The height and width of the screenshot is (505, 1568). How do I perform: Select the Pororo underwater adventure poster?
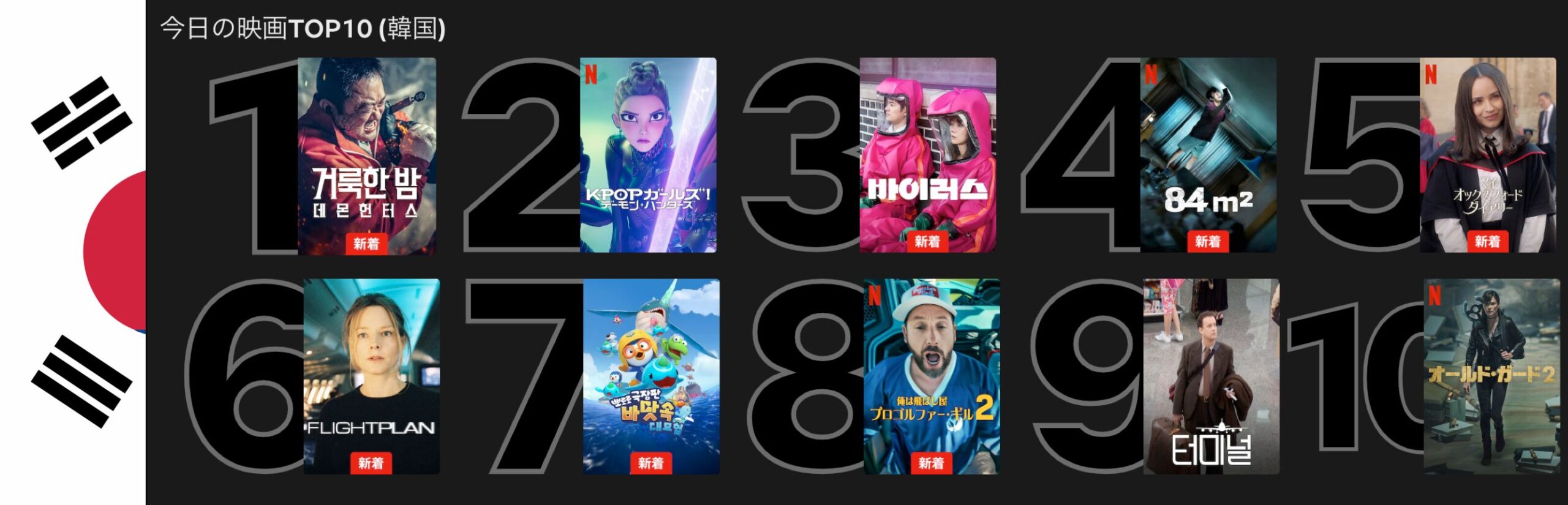pyautogui.click(x=651, y=376)
